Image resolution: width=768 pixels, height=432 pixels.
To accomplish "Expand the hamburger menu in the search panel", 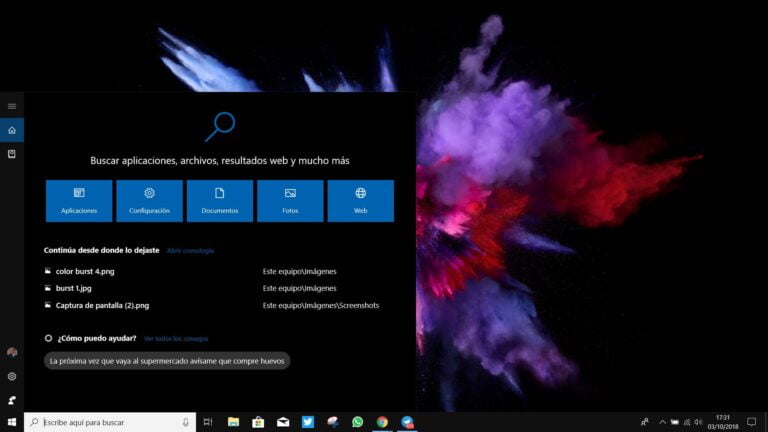I will coord(12,106).
